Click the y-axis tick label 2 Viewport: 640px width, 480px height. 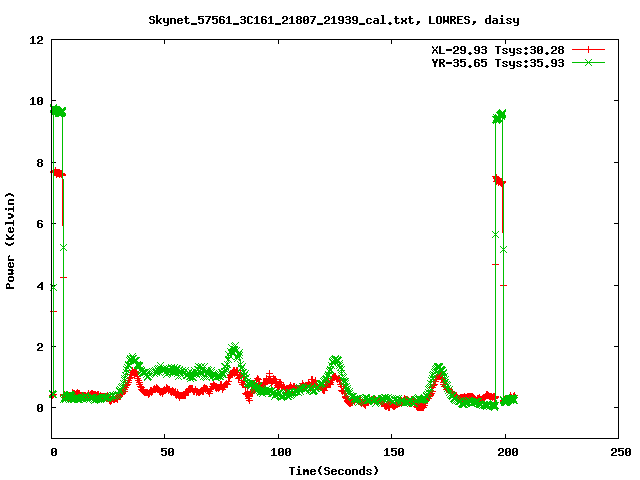click(x=40, y=347)
